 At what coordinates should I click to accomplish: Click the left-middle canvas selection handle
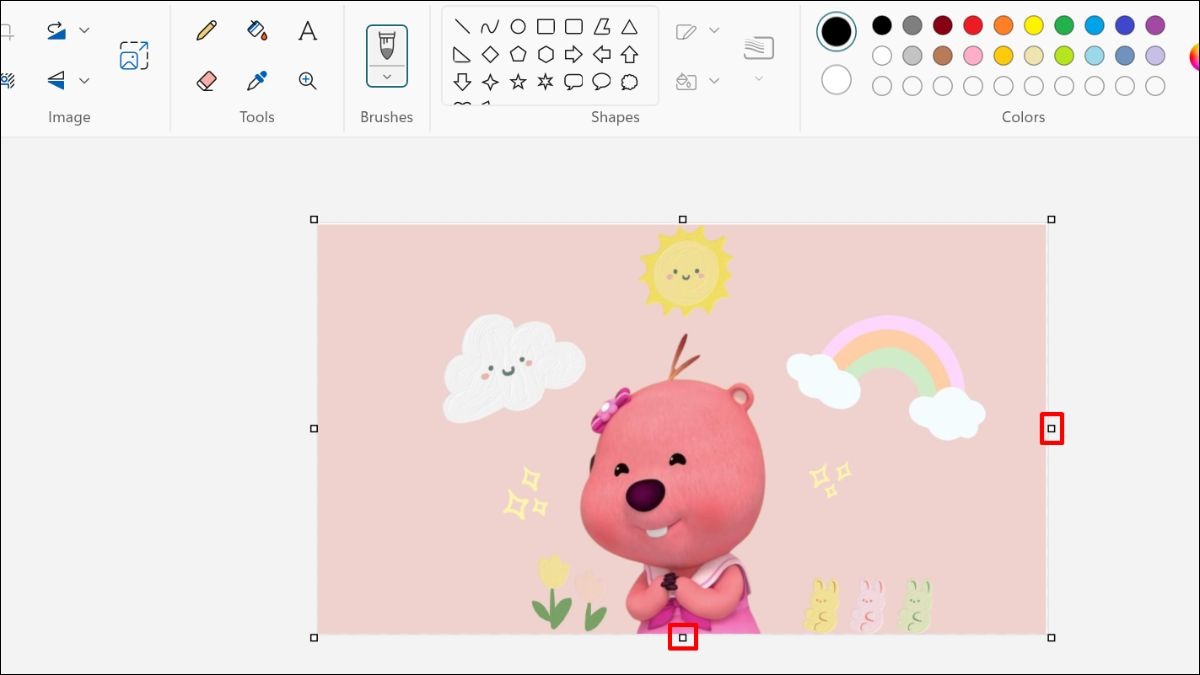pos(314,428)
